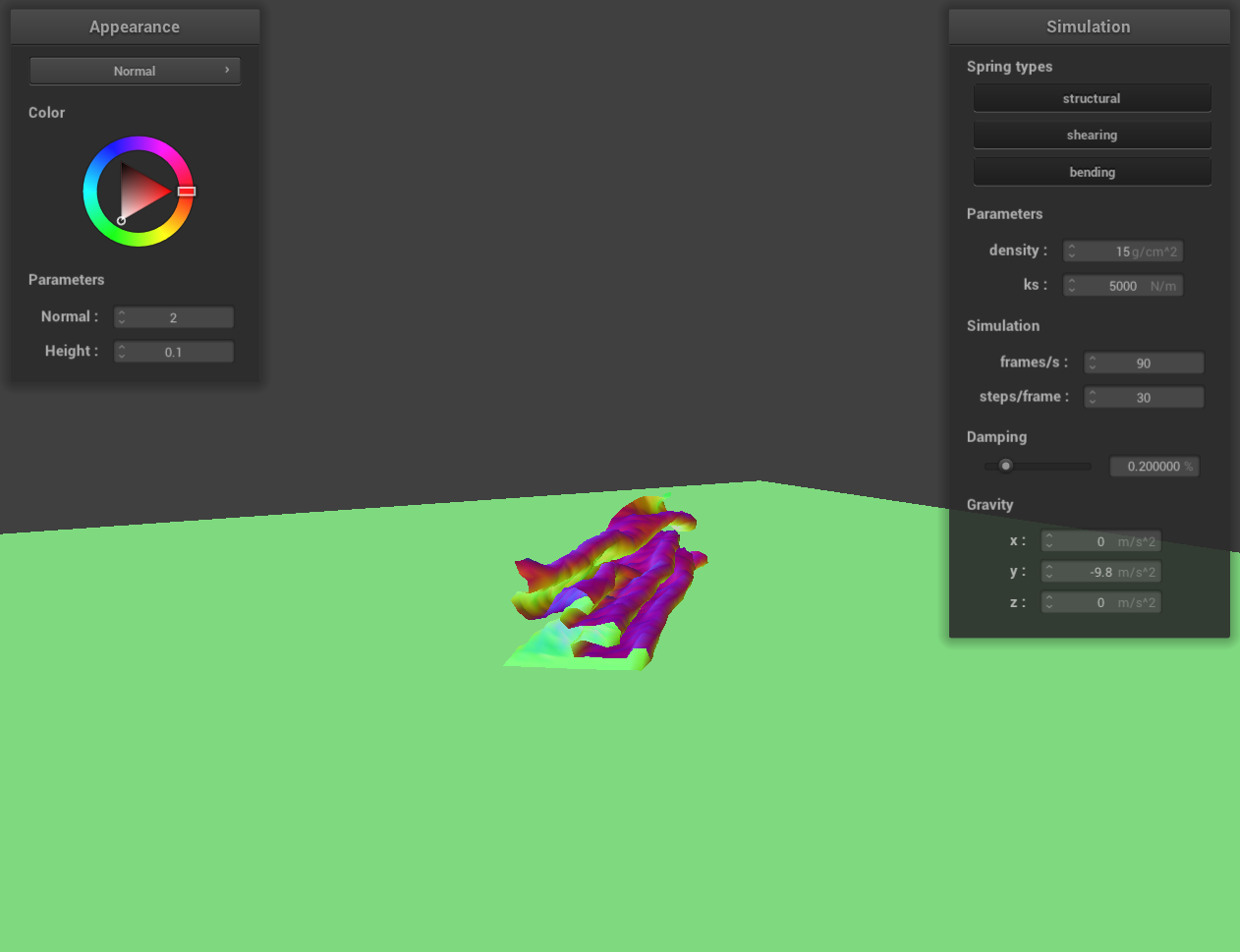Click the Damping slider handle

point(1005,466)
